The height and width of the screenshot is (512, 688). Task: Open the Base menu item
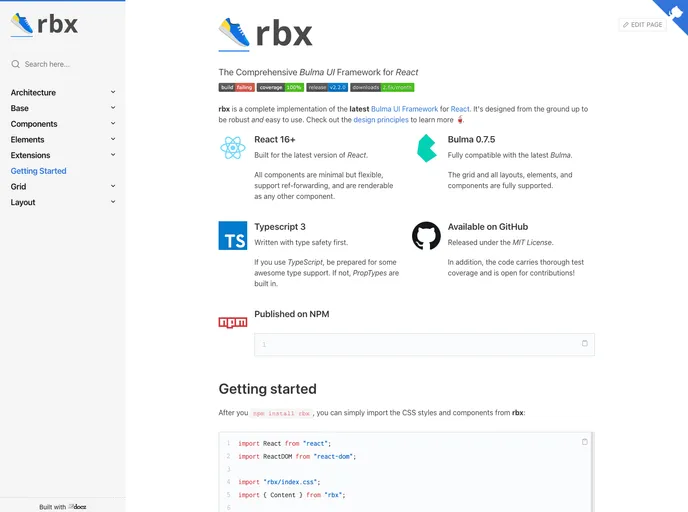tap(20, 108)
